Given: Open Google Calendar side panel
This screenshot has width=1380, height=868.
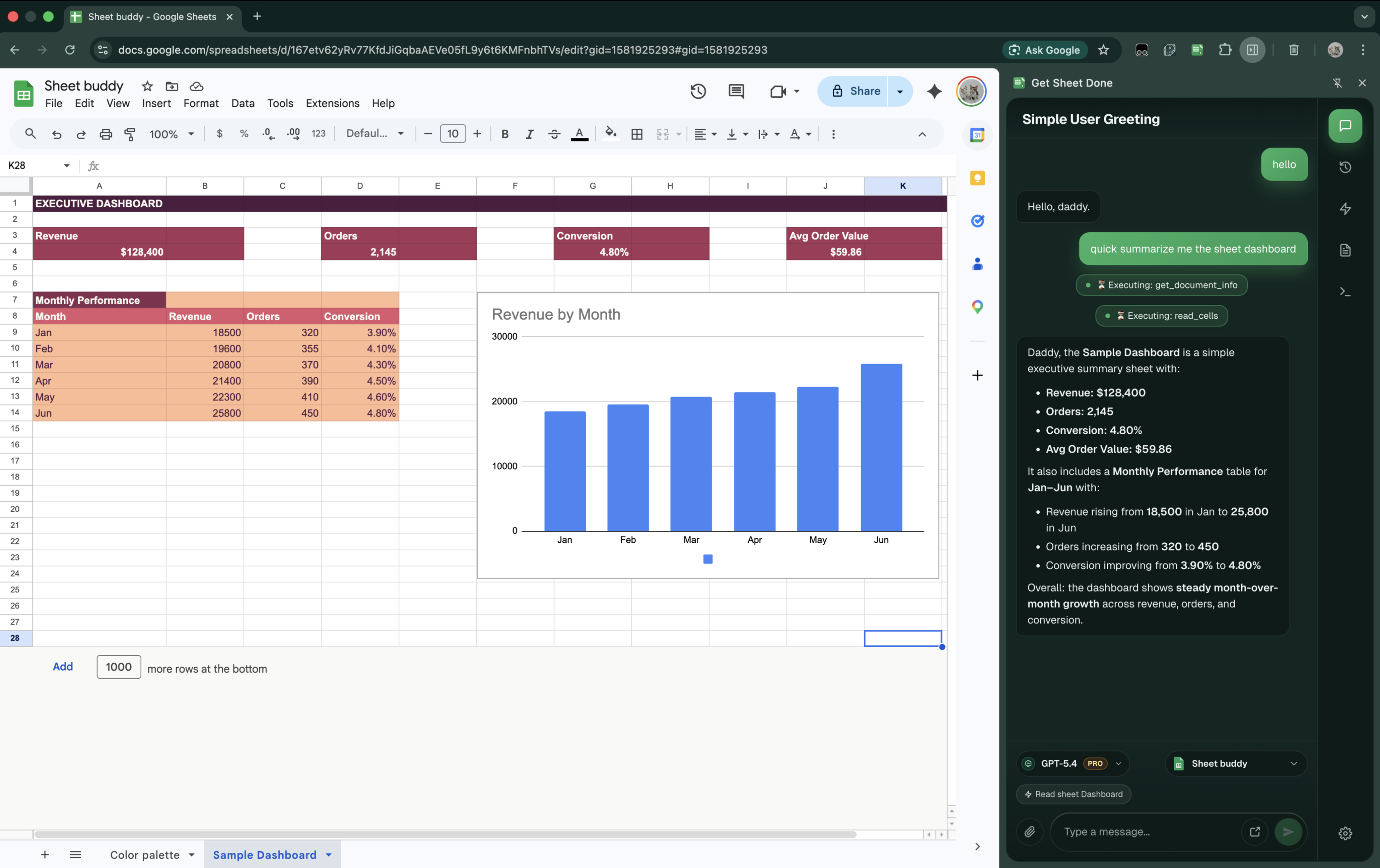Looking at the screenshot, I should (977, 135).
